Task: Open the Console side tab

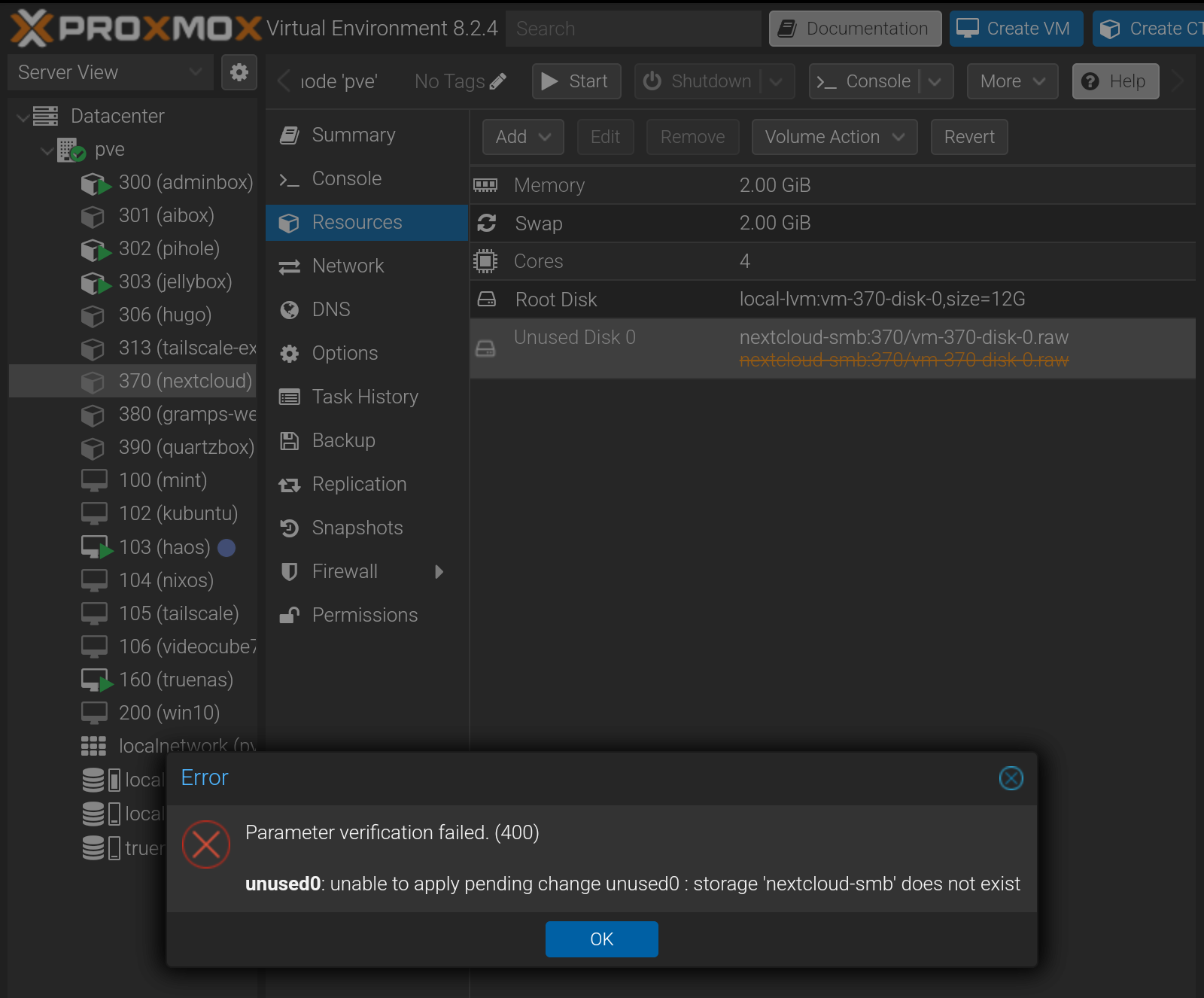Action: tap(367, 179)
